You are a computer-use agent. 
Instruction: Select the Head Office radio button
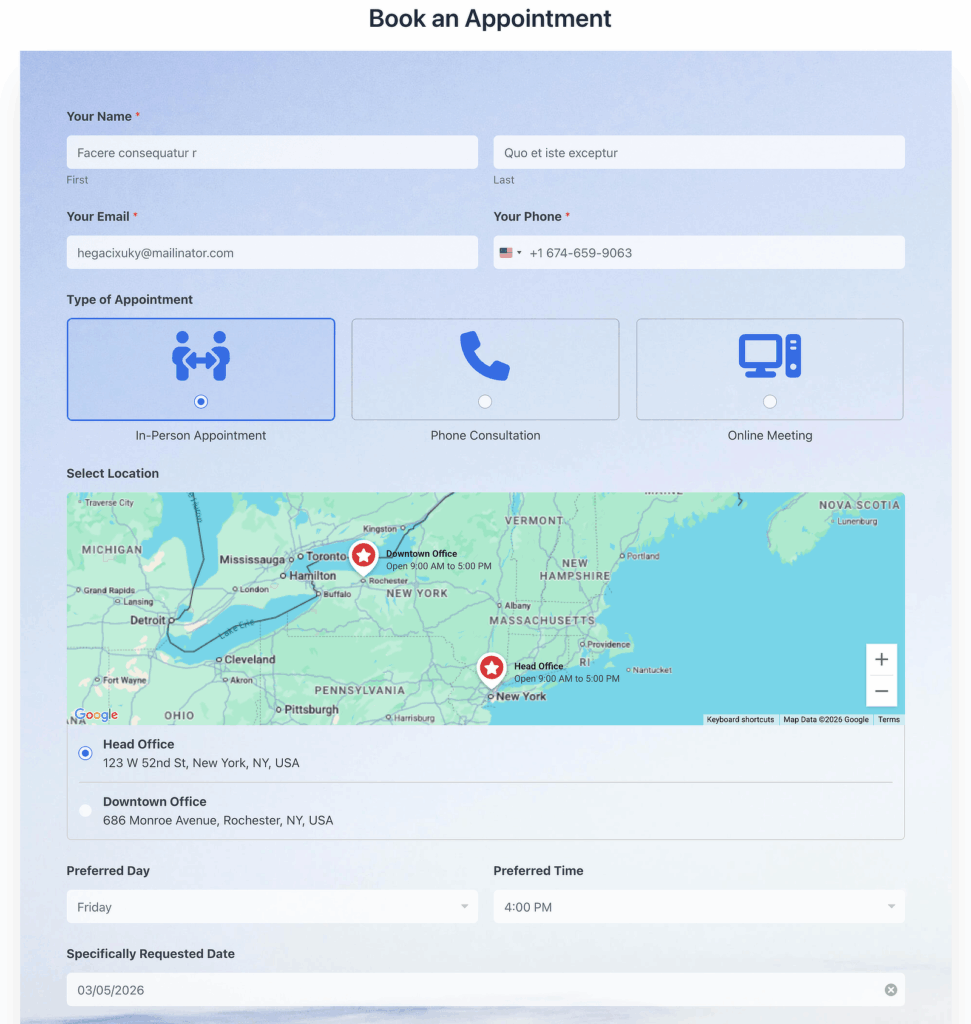coord(85,753)
